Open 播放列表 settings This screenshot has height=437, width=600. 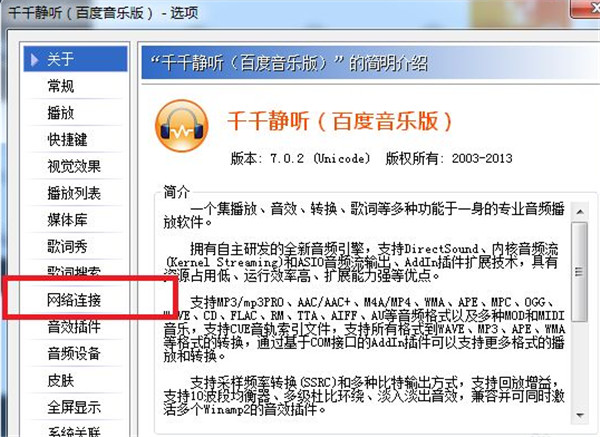[x=75, y=193]
